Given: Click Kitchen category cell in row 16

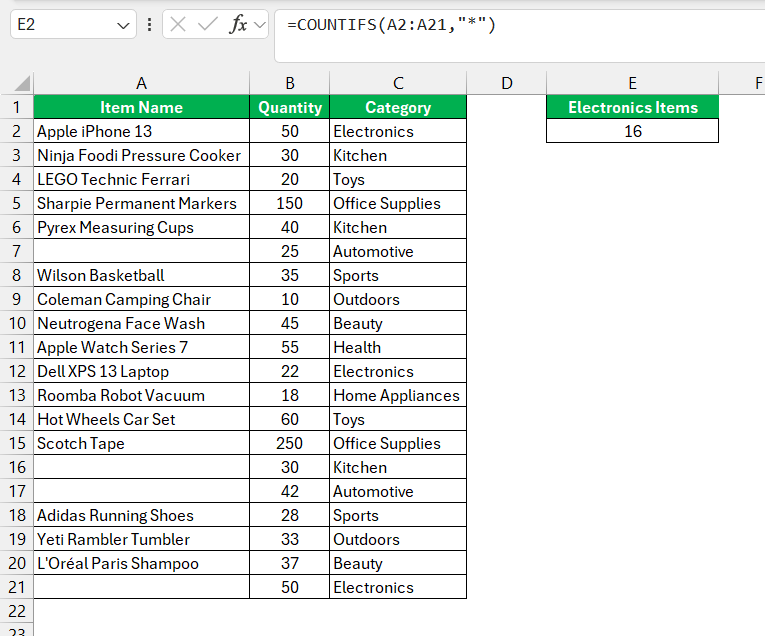Looking at the screenshot, I should pos(398,467).
